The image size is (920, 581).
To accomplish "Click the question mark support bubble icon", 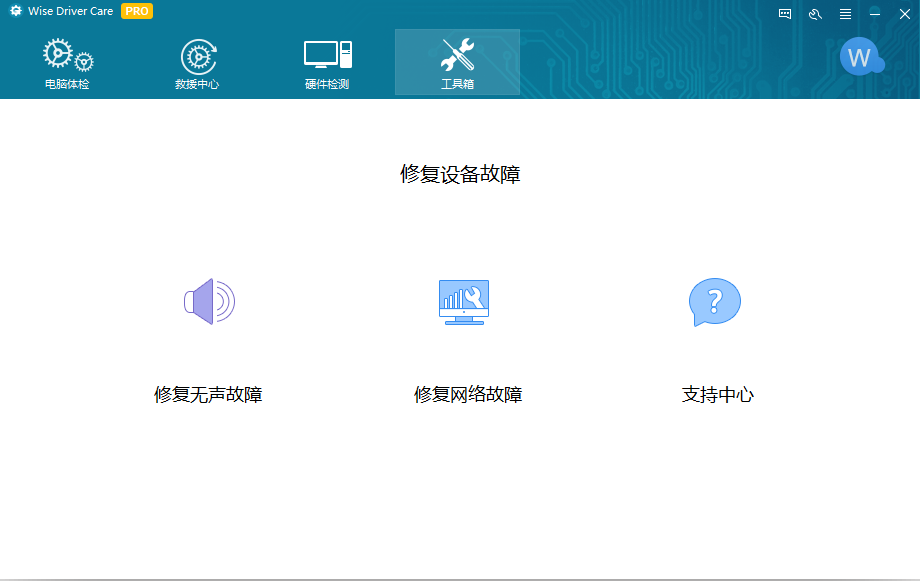I will tap(715, 301).
